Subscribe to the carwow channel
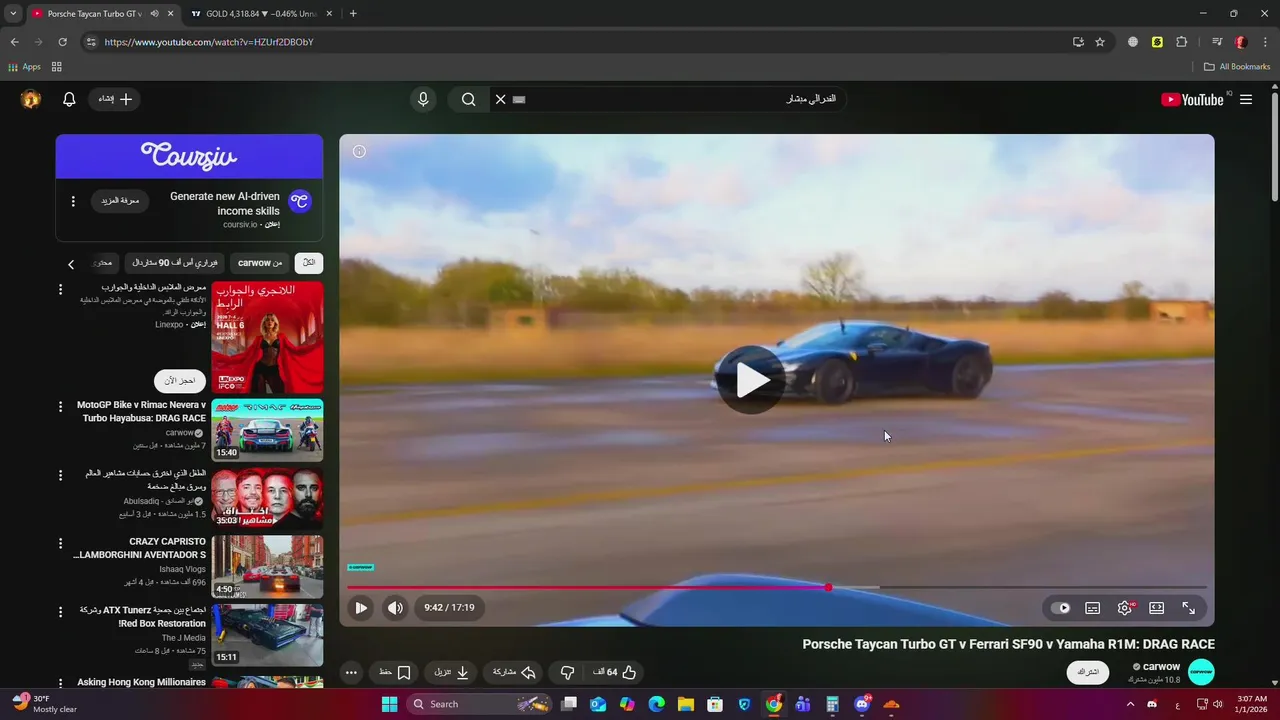The height and width of the screenshot is (720, 1280). tap(1087, 672)
